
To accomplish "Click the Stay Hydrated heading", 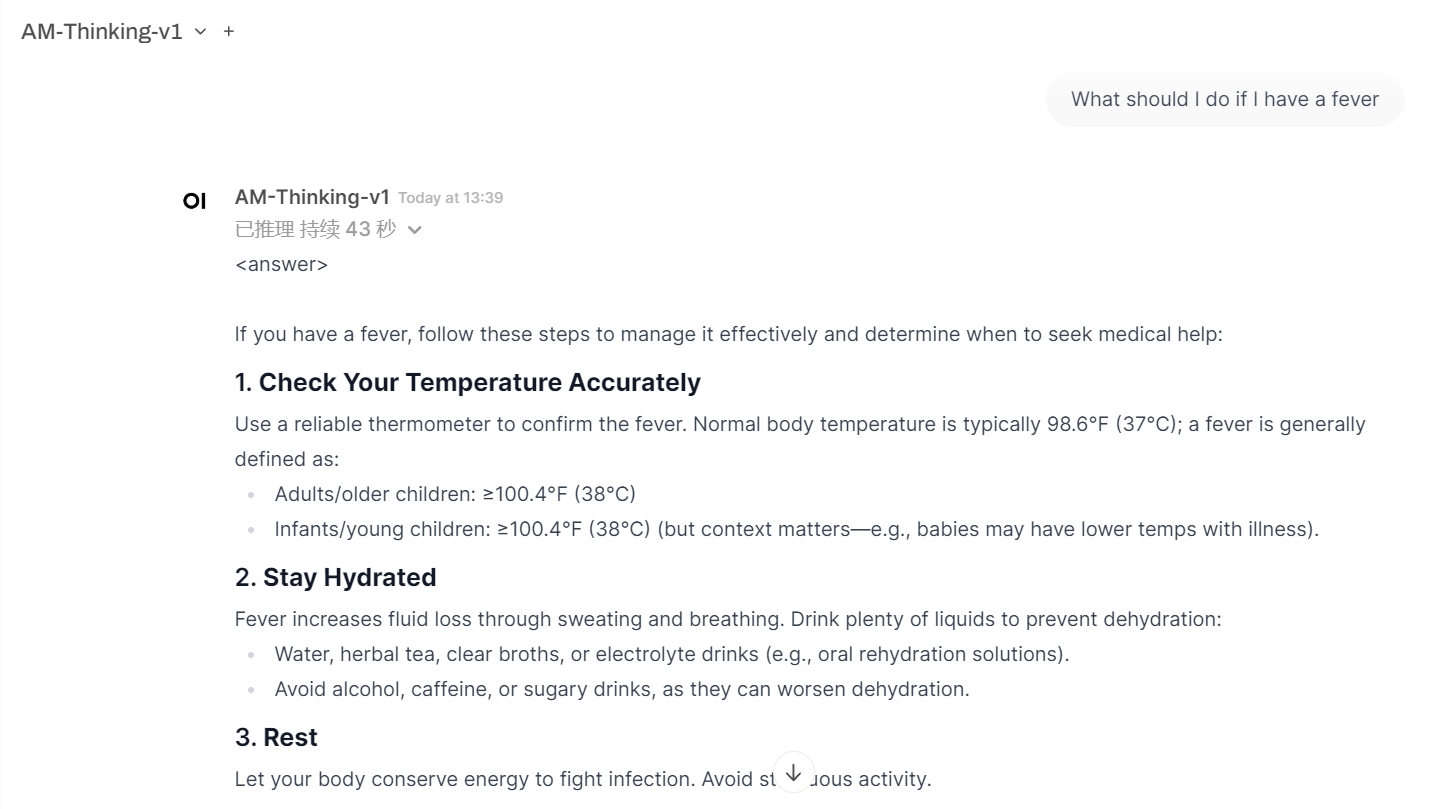I will point(335,578).
